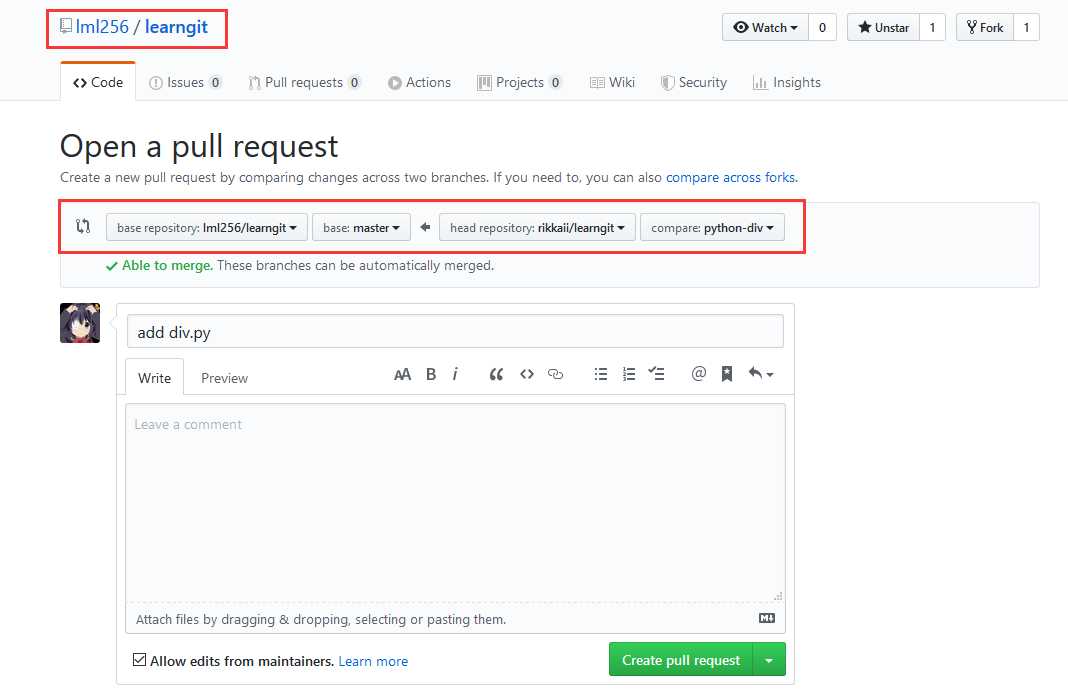
Task: Add a link using link icon
Action: coord(556,374)
